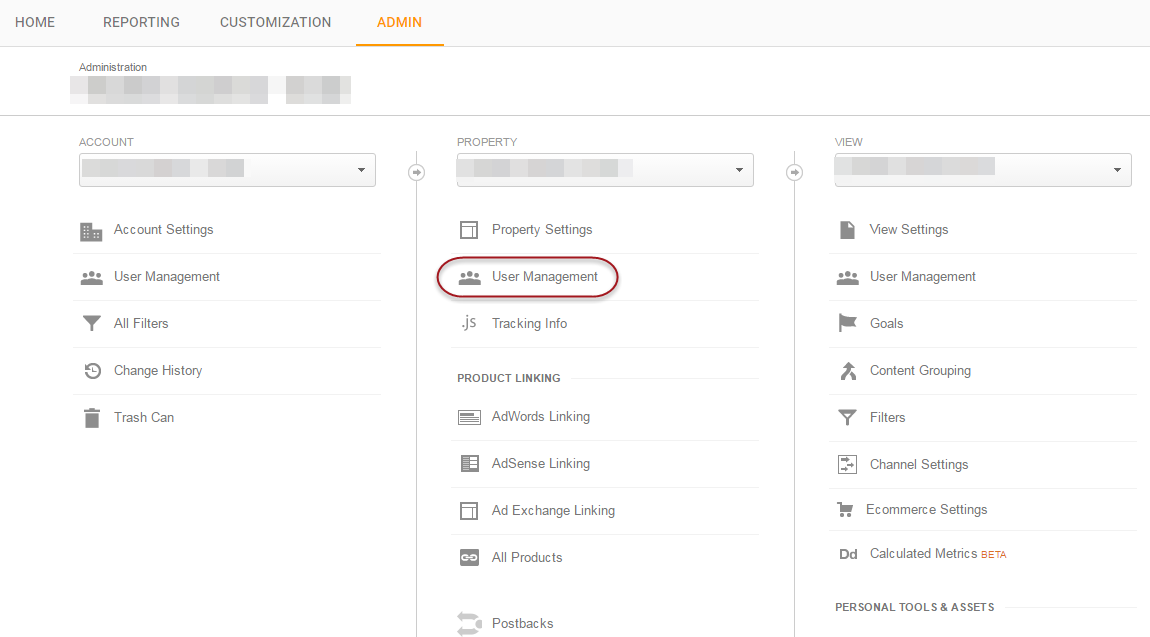Open the Account selector dropdown
Image resolution: width=1150 pixels, height=637 pixels.
tap(227, 170)
